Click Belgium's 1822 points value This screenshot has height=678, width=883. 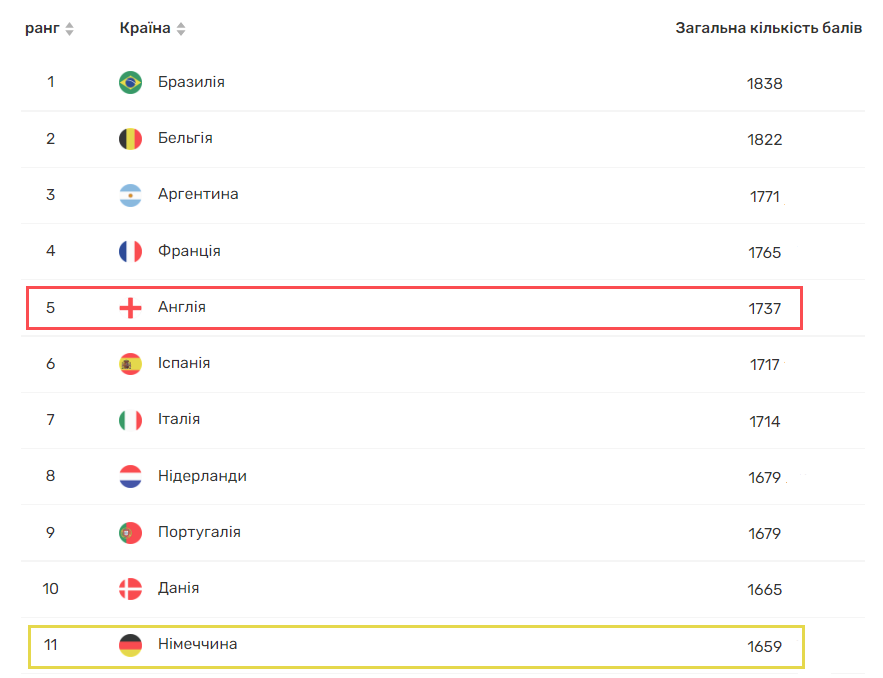(x=764, y=140)
